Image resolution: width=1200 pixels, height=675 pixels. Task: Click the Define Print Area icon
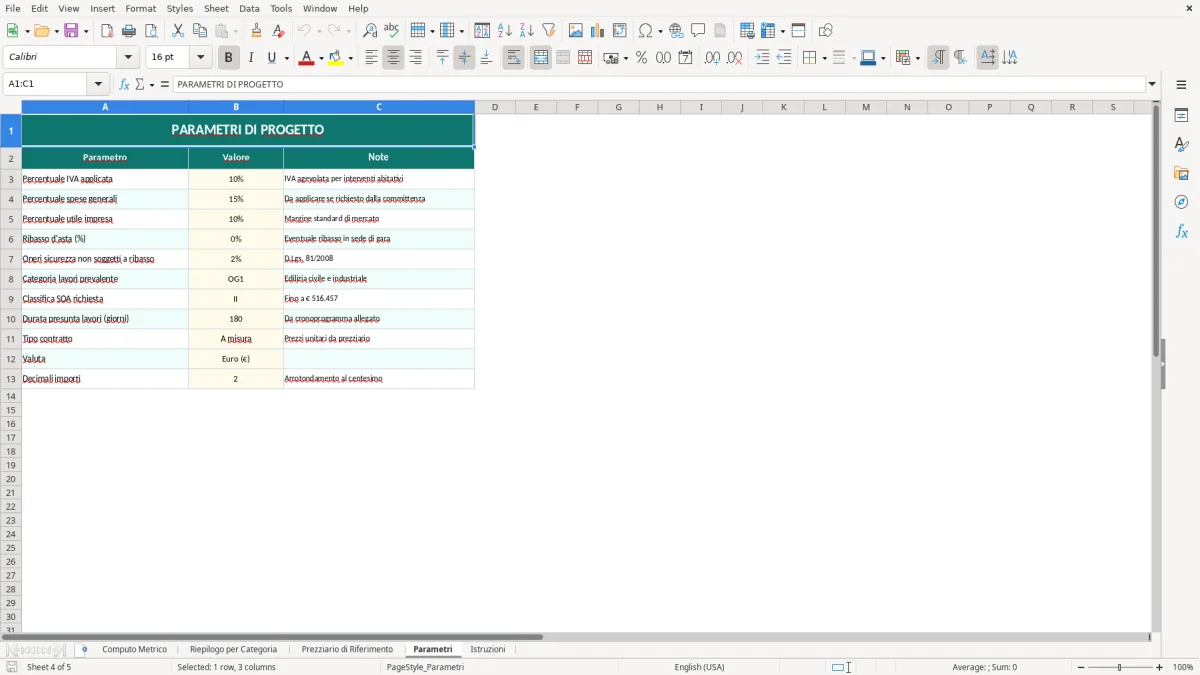point(747,31)
